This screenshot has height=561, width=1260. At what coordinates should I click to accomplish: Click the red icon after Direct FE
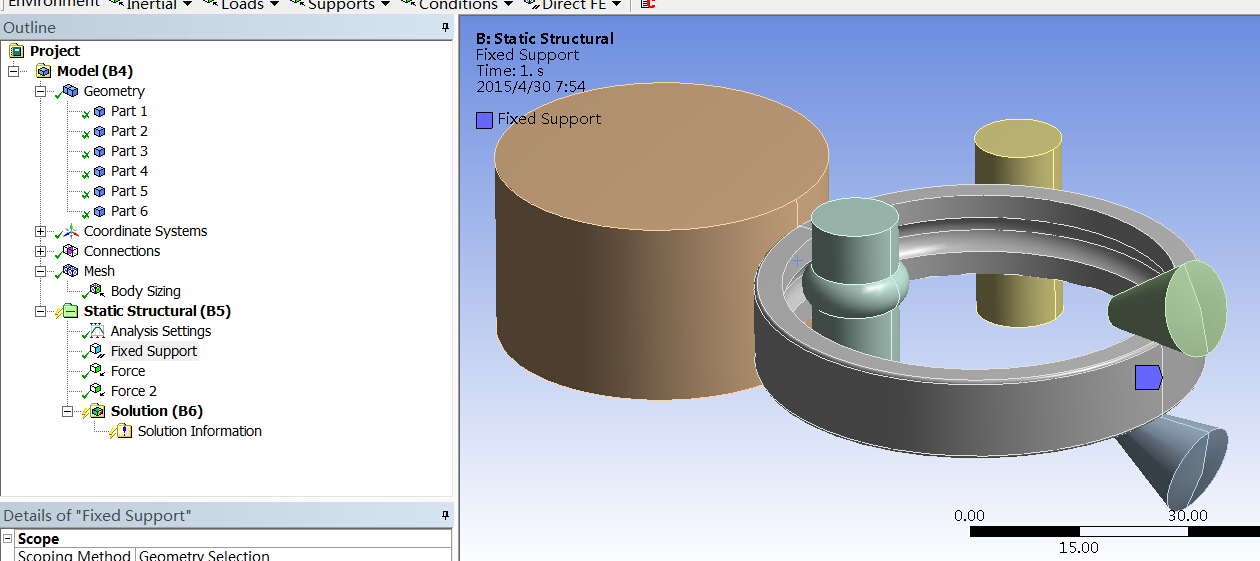pyautogui.click(x=647, y=4)
